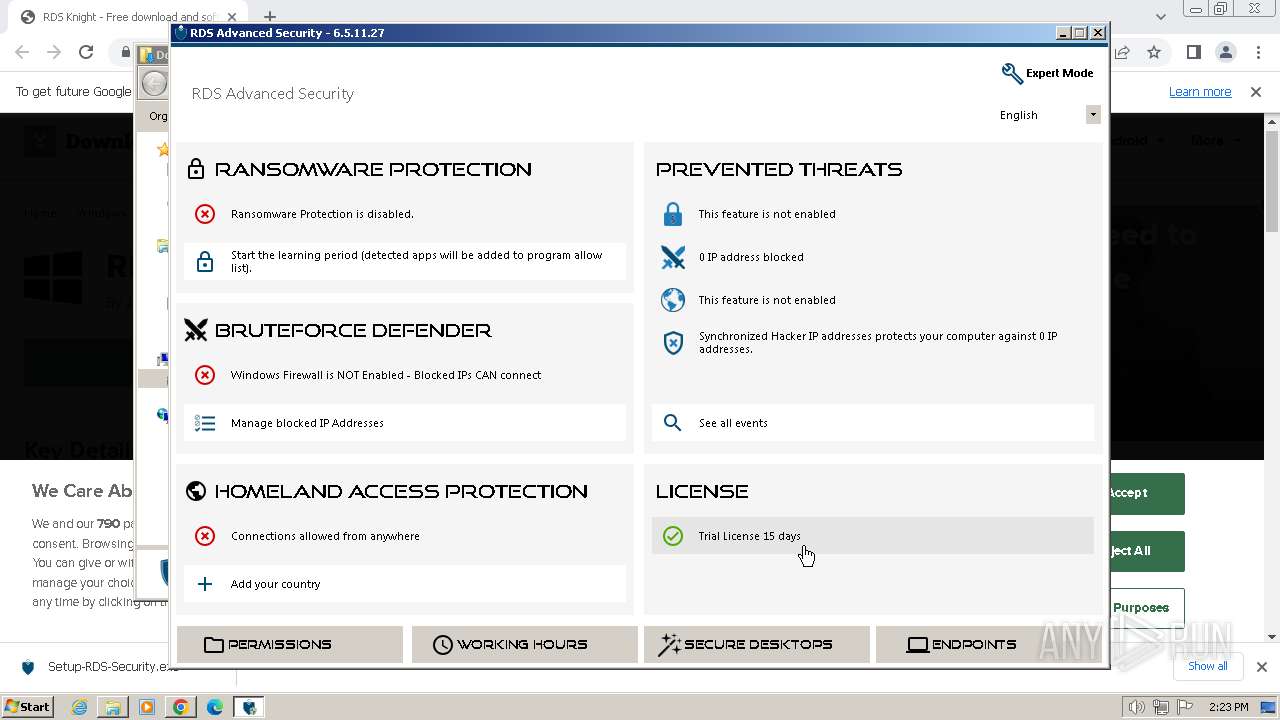Expand the English language dropdown
This screenshot has width=1280, height=720.
point(1093,115)
